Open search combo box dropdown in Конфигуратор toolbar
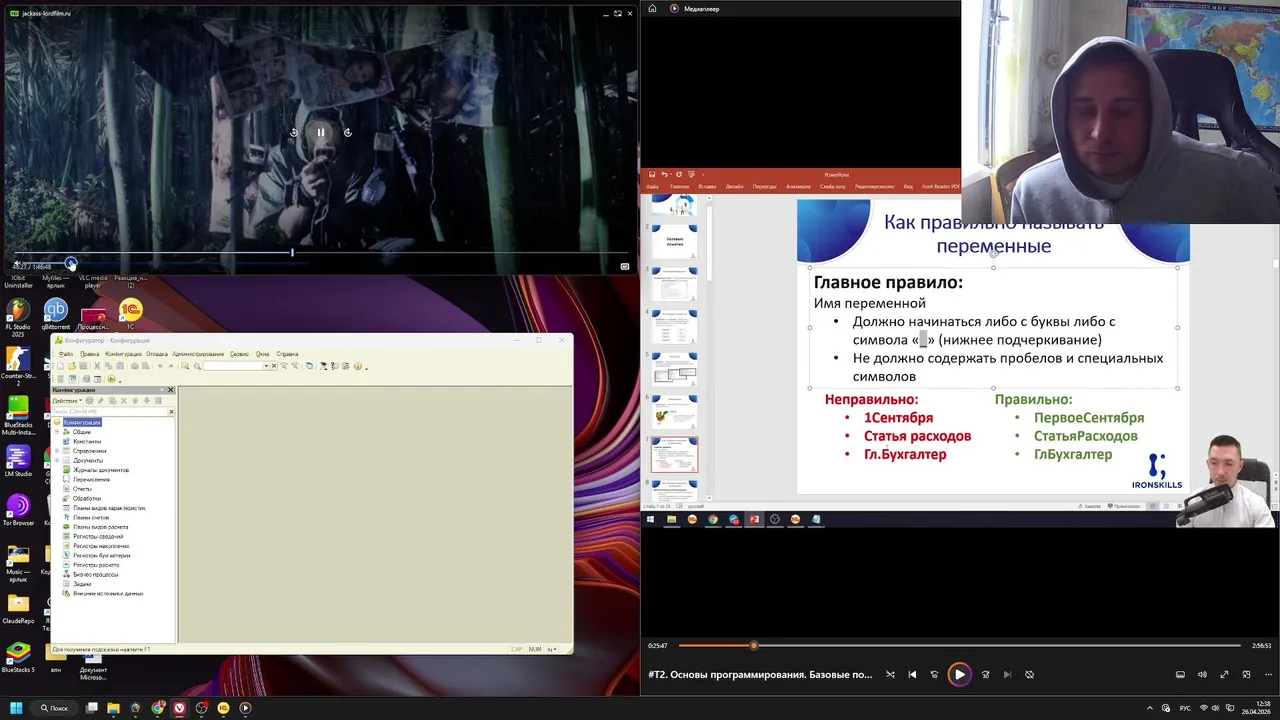Screen dimensions: 1280x720 pos(266,366)
